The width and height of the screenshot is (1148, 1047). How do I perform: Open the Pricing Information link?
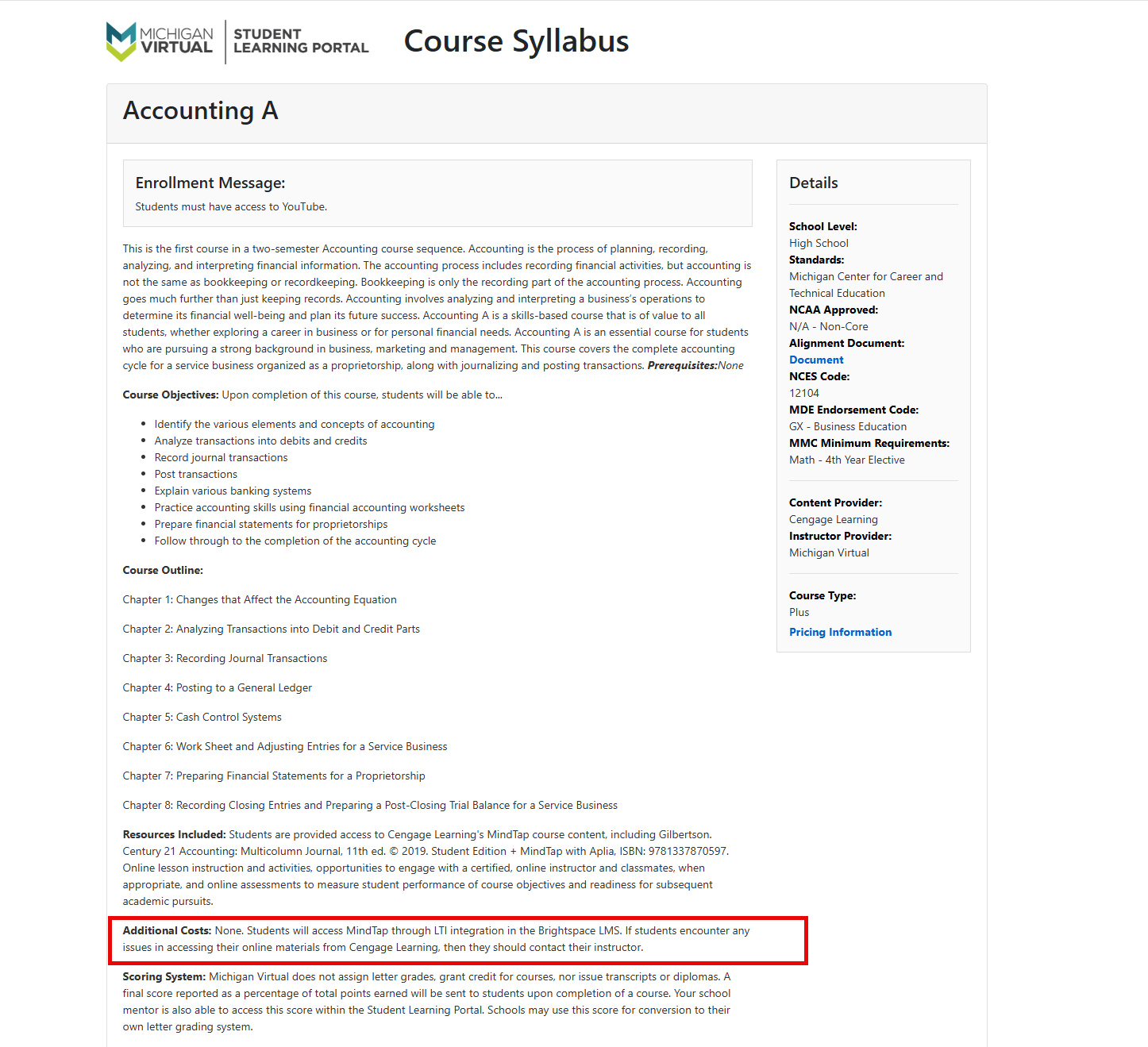pyautogui.click(x=840, y=632)
